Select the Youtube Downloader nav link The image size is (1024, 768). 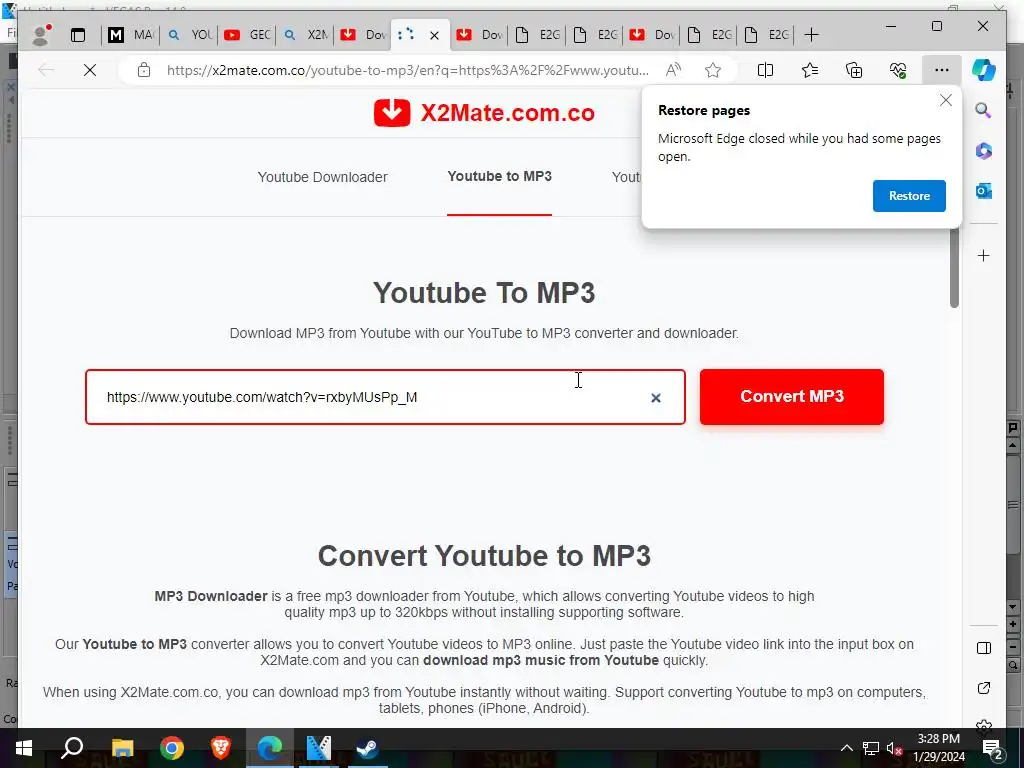point(323,177)
